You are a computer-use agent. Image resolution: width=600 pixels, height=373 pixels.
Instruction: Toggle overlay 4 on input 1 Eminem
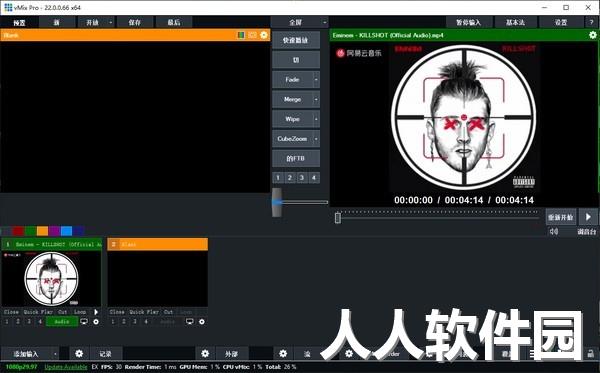pyautogui.click(x=40, y=322)
